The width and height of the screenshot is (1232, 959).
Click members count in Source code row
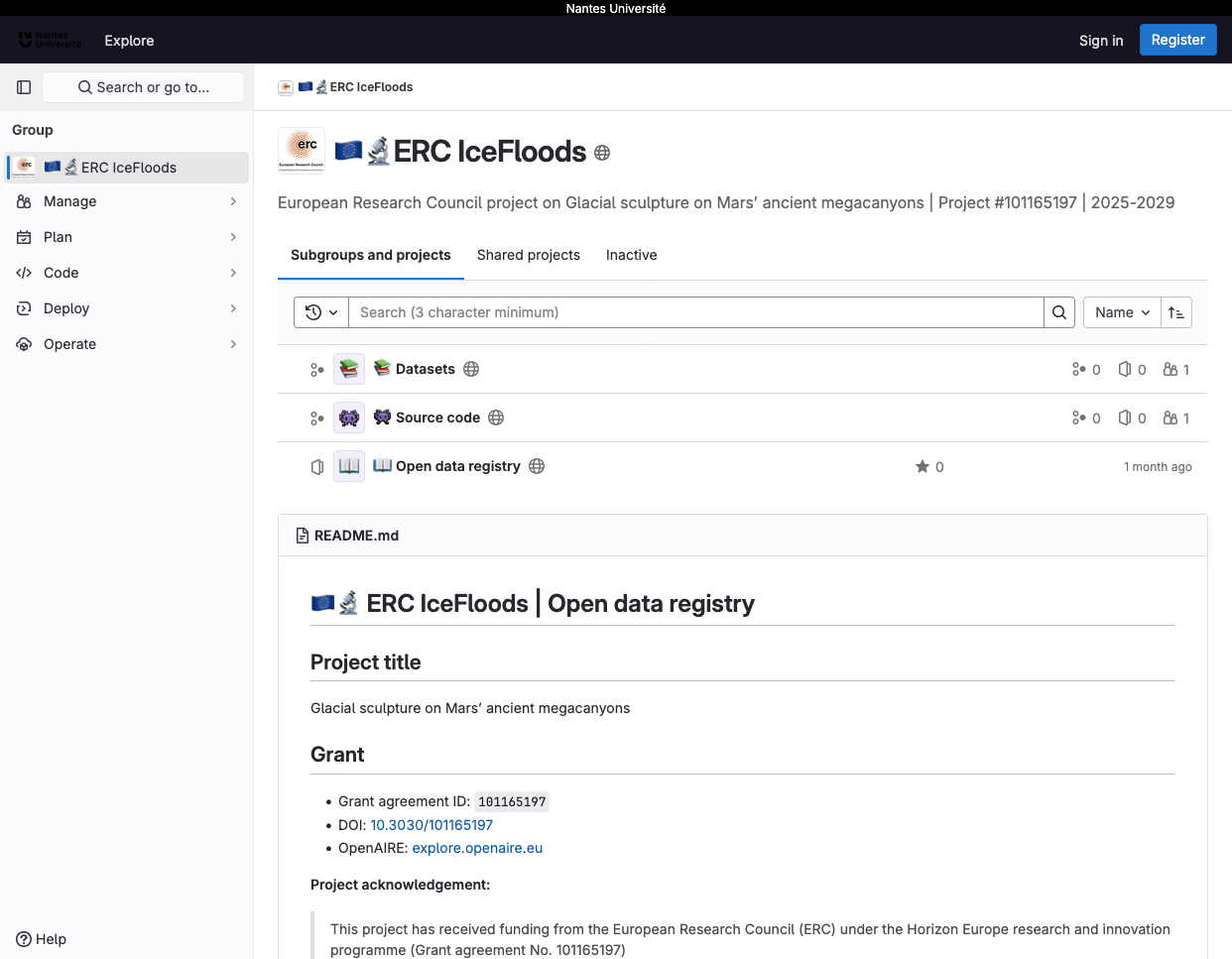tap(1176, 419)
